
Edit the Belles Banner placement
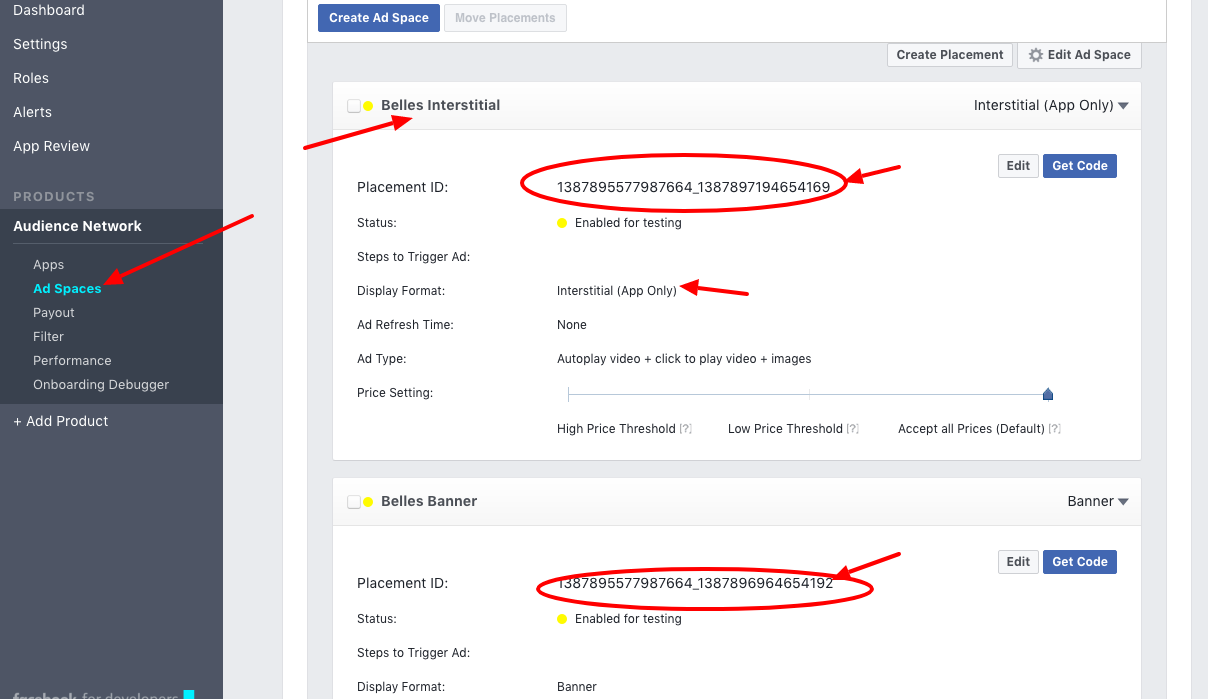[1018, 562]
